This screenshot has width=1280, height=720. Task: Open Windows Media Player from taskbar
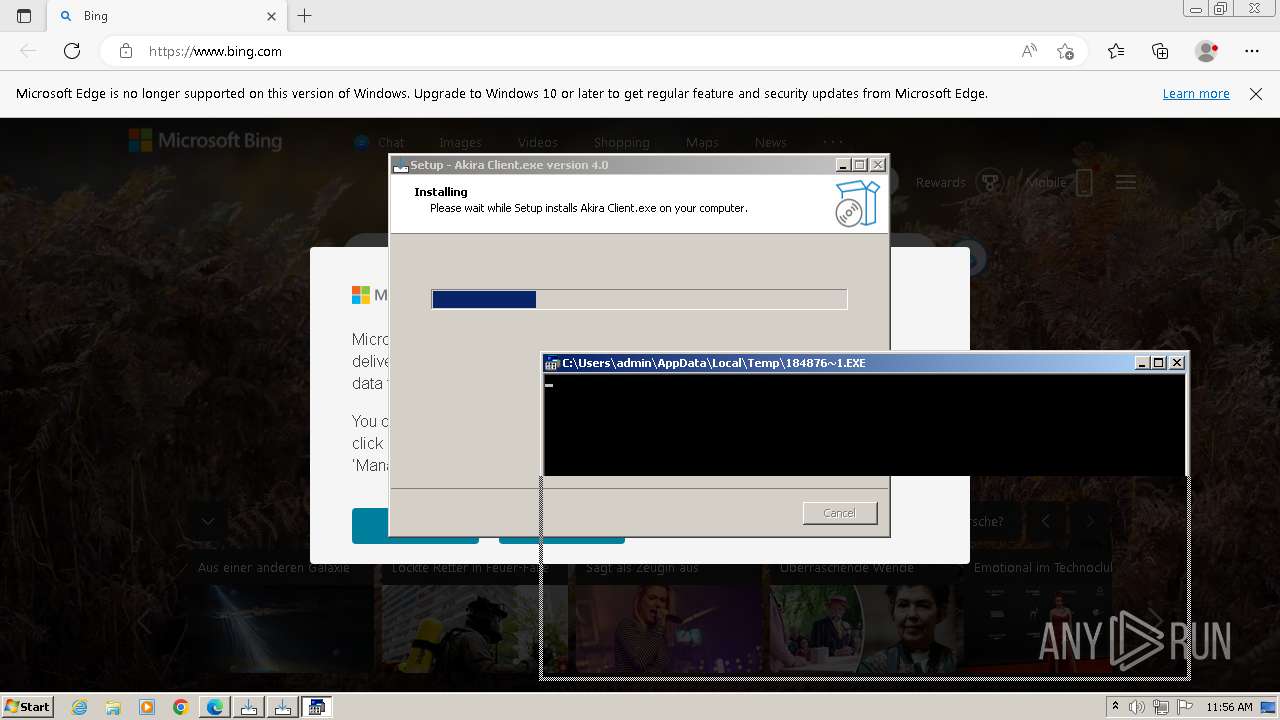147,707
